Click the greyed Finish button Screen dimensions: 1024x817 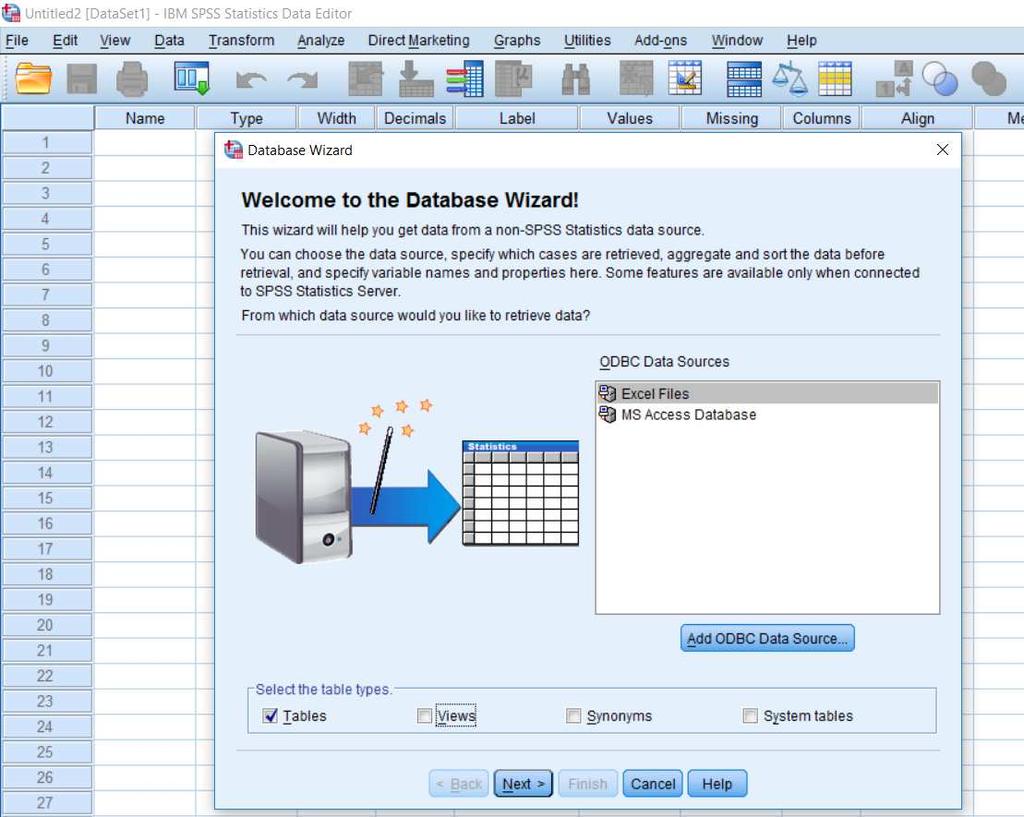pos(588,784)
